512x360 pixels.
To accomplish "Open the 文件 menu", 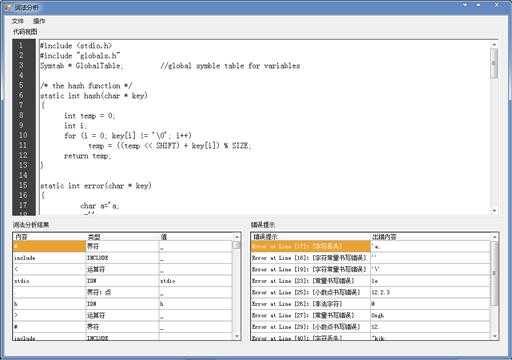I will (x=18, y=21).
